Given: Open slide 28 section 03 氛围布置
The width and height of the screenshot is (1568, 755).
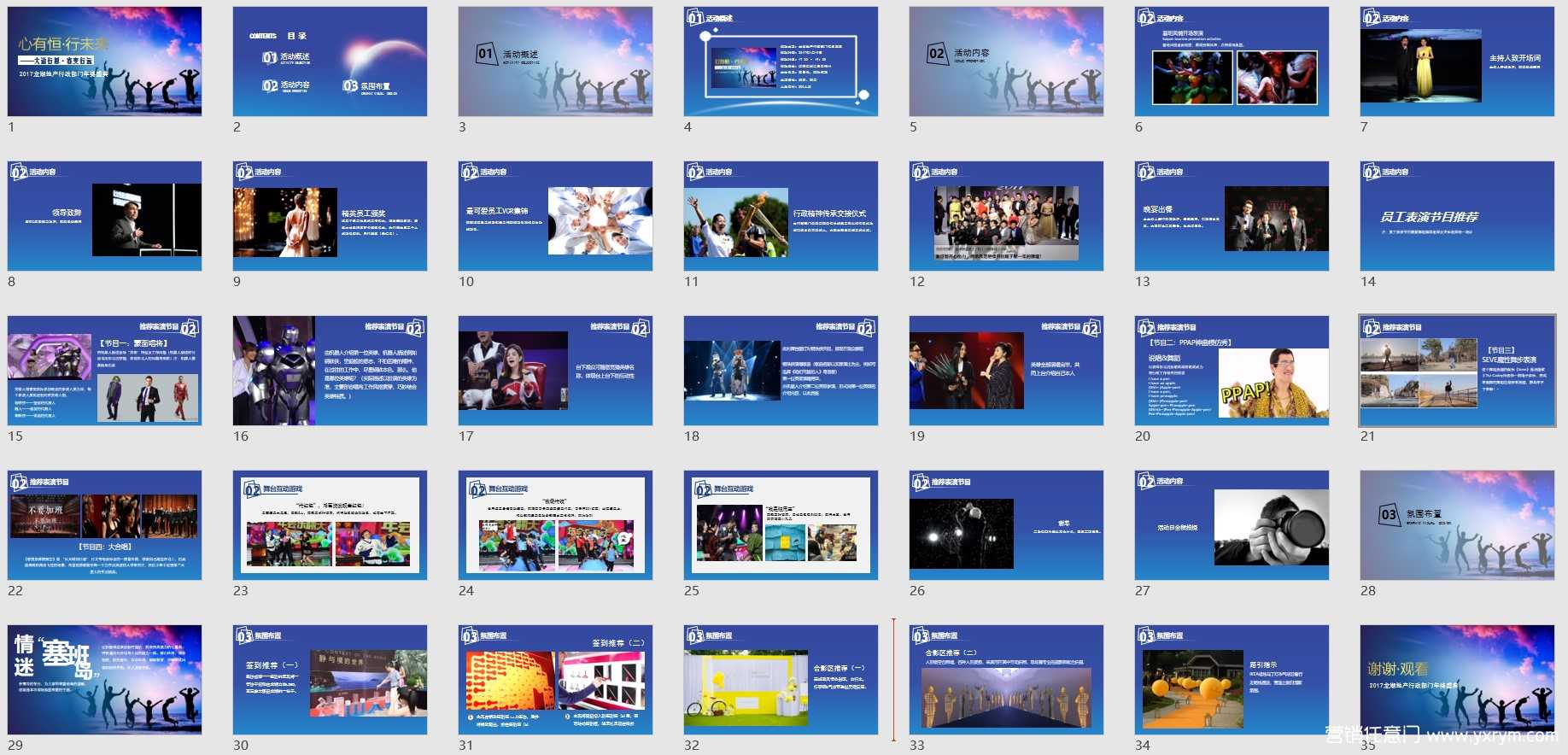Looking at the screenshot, I should coord(1458,525).
